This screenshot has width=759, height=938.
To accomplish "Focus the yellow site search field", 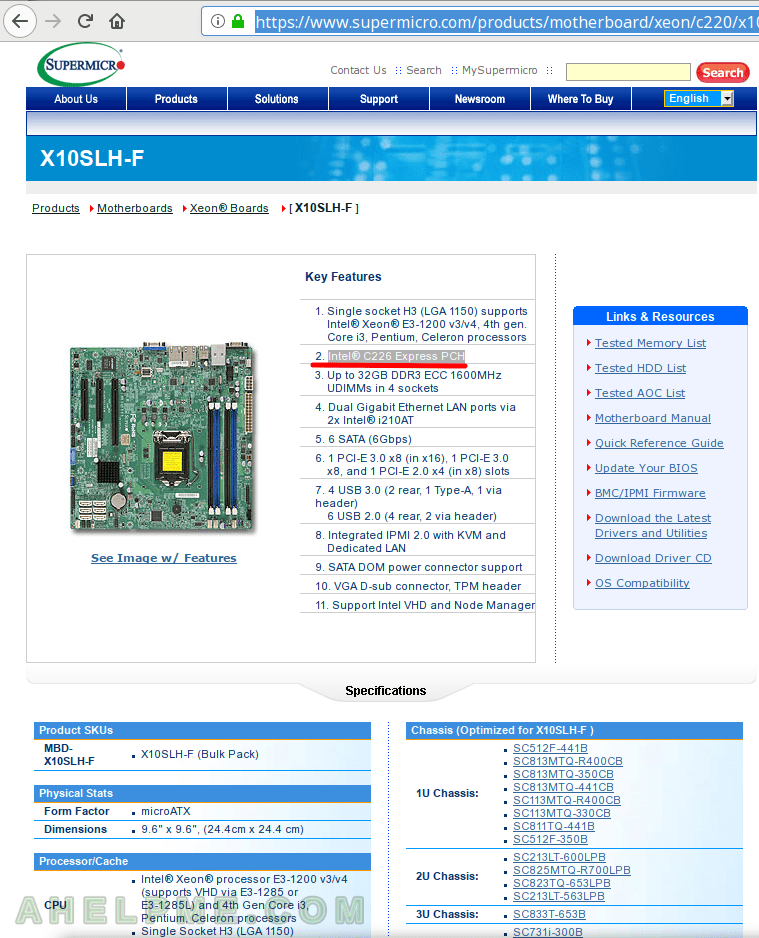I will click(628, 72).
